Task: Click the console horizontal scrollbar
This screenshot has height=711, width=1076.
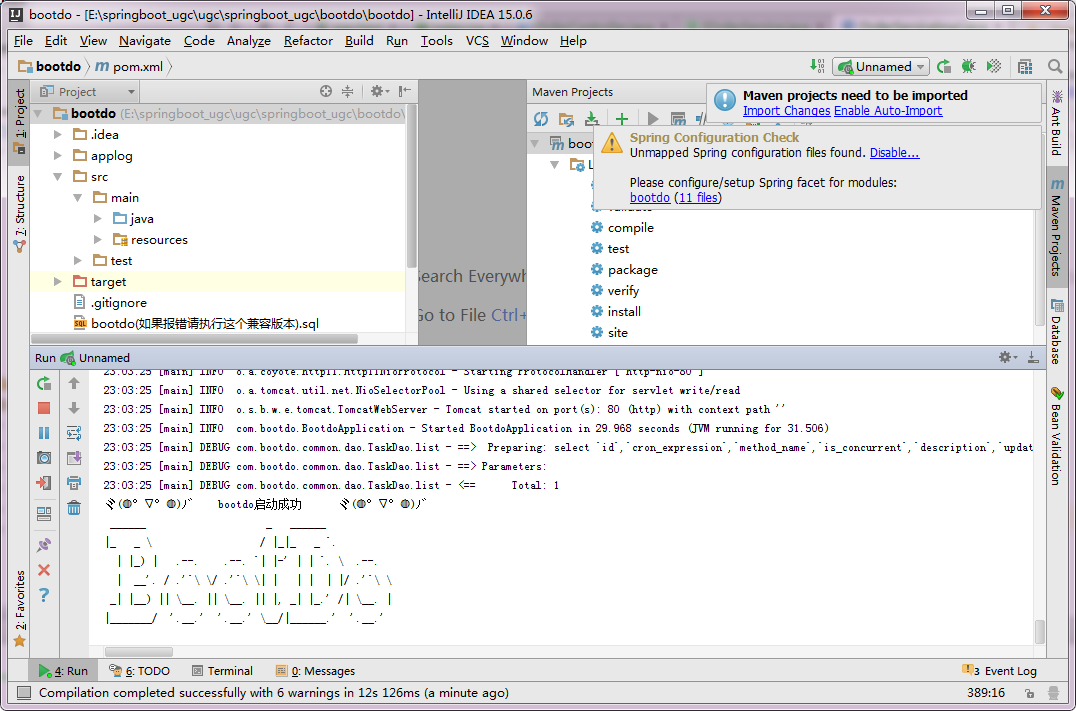Action: coord(139,651)
